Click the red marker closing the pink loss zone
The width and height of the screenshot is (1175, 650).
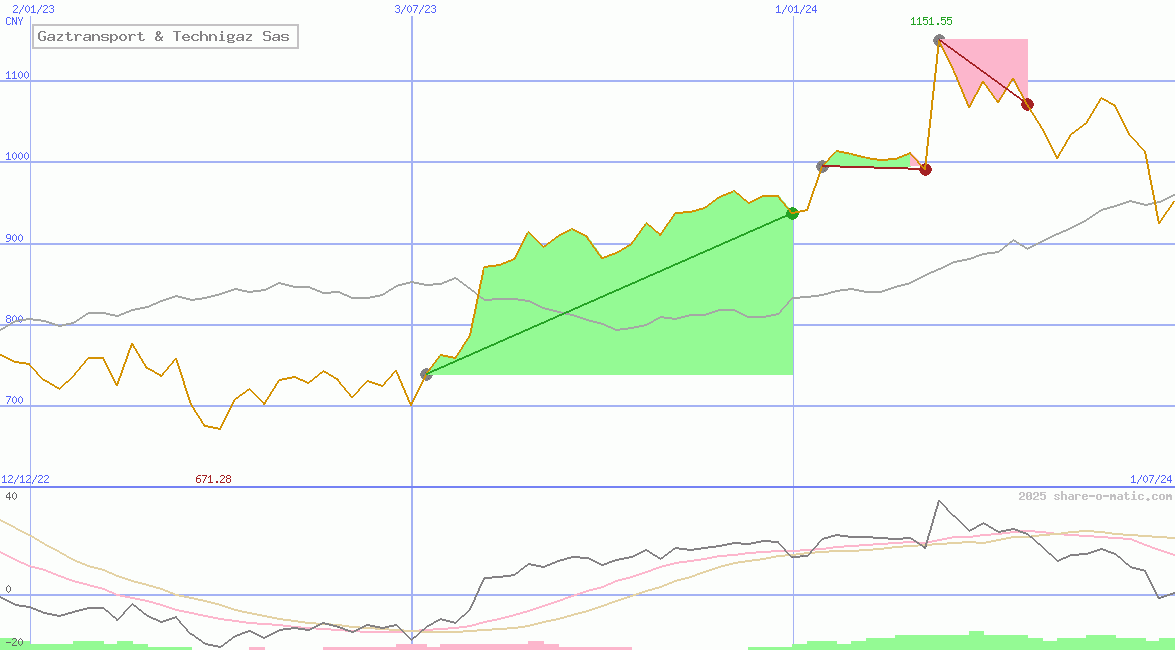click(x=1027, y=104)
